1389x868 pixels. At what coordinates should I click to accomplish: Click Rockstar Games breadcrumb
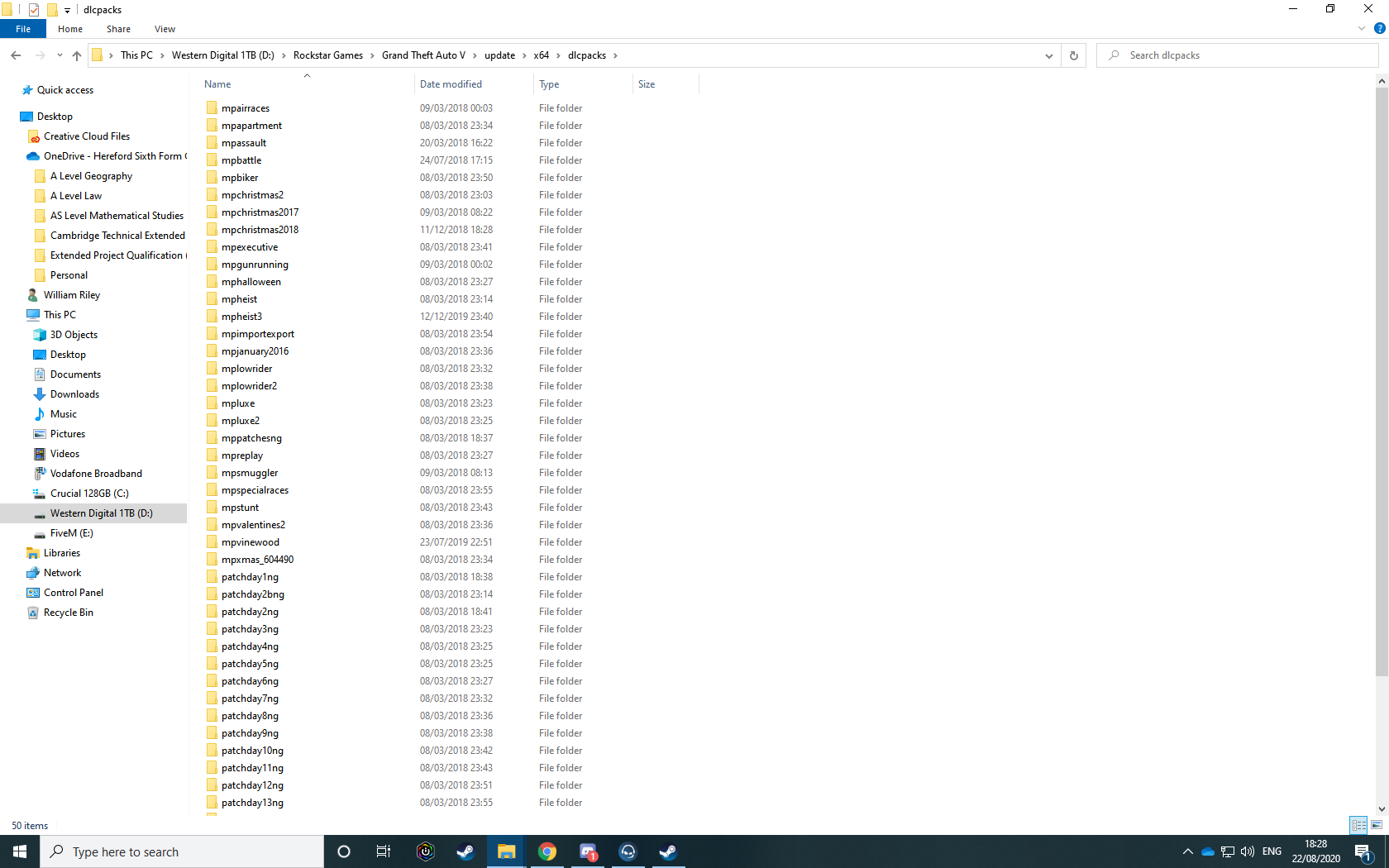pos(328,55)
